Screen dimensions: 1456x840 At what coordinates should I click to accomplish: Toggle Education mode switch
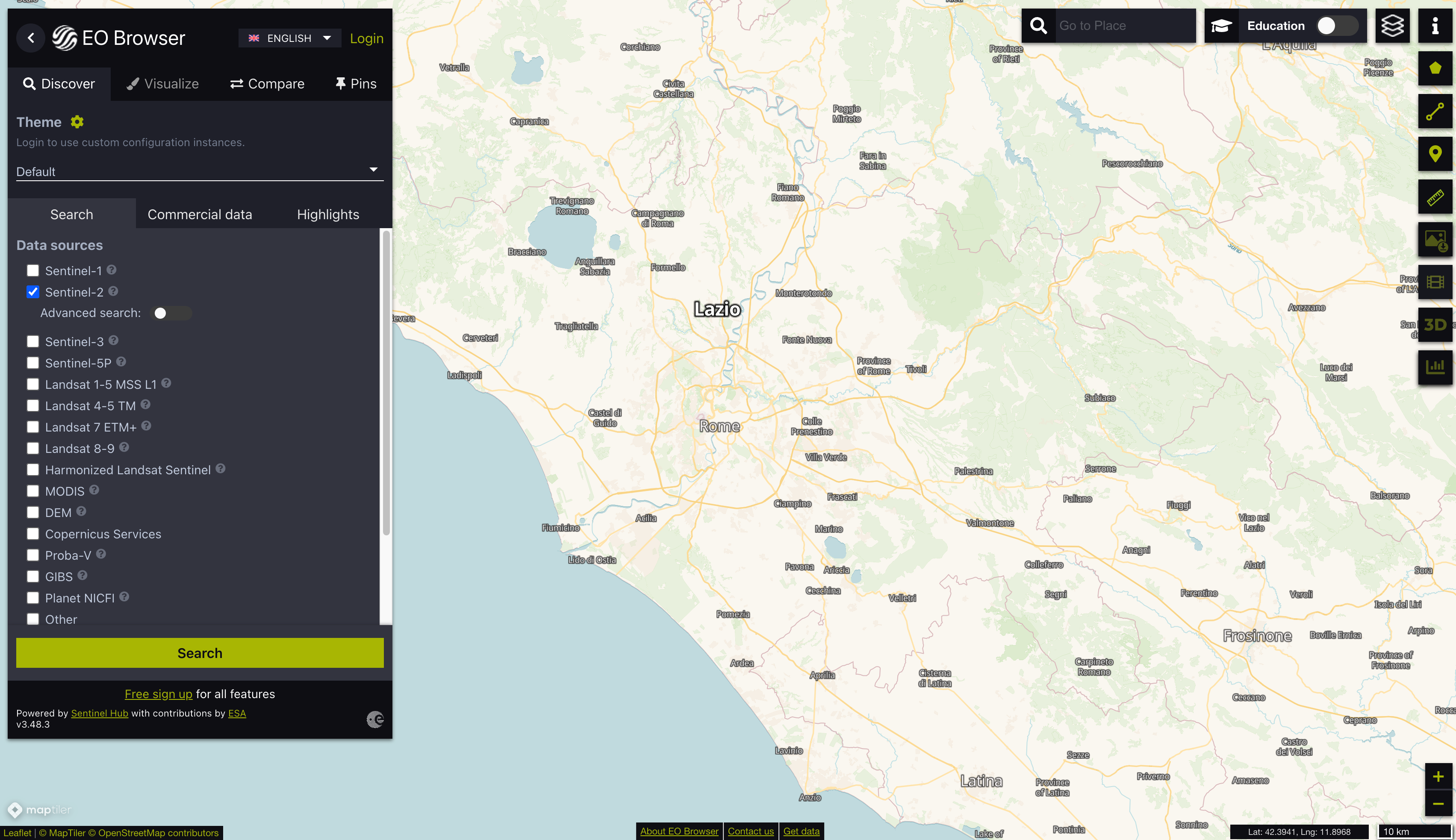pos(1338,25)
